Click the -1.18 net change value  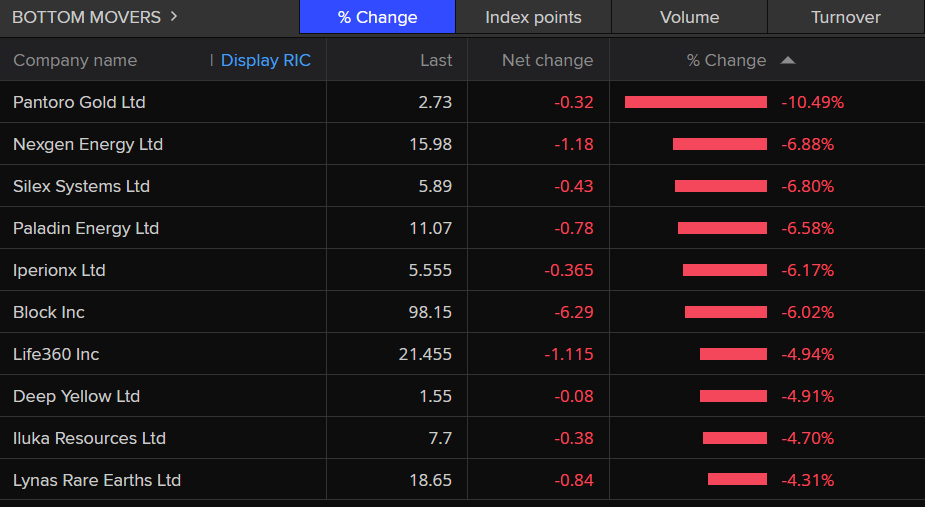coord(573,144)
